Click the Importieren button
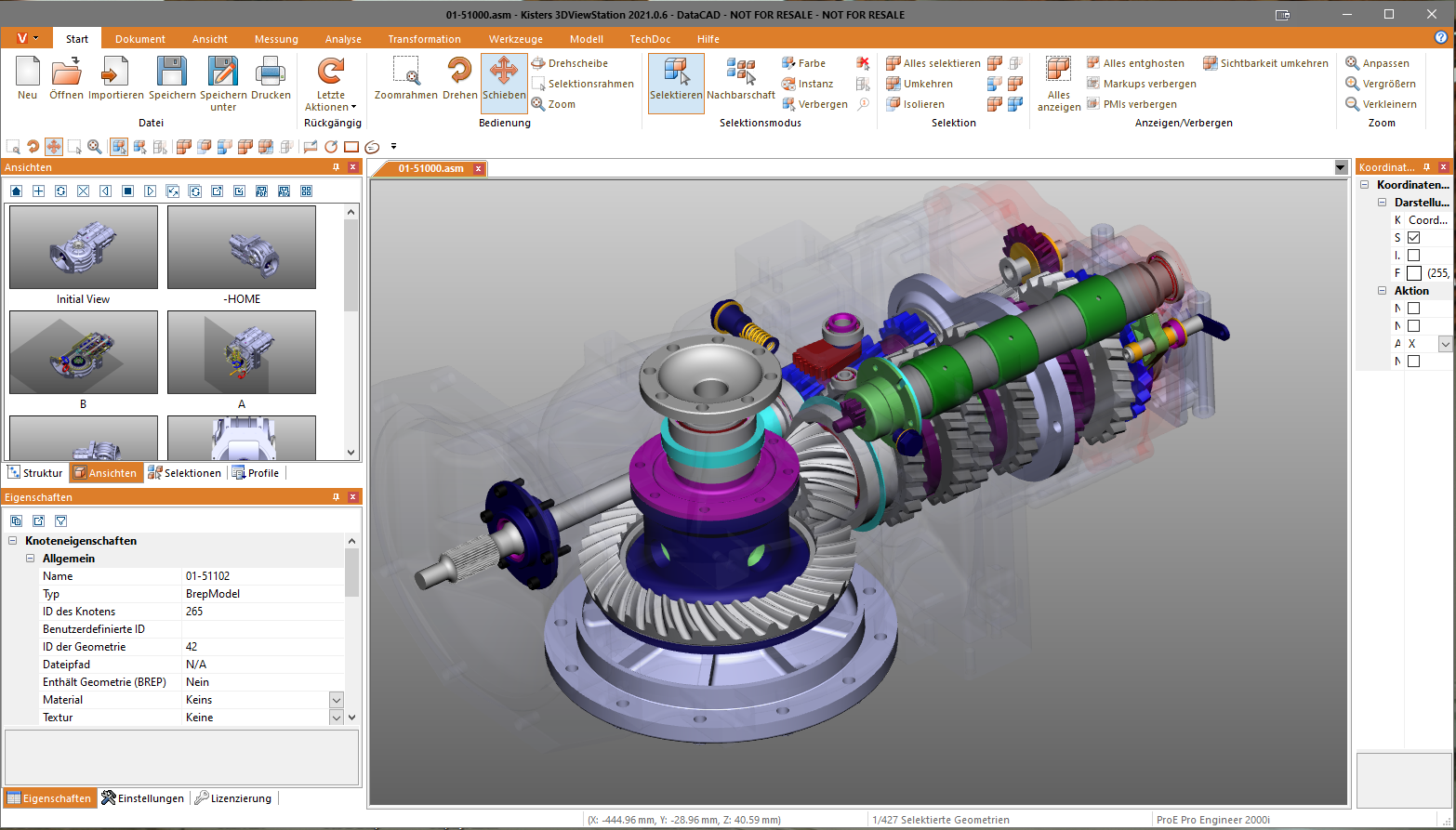This screenshot has height=830, width=1456. pyautogui.click(x=113, y=79)
